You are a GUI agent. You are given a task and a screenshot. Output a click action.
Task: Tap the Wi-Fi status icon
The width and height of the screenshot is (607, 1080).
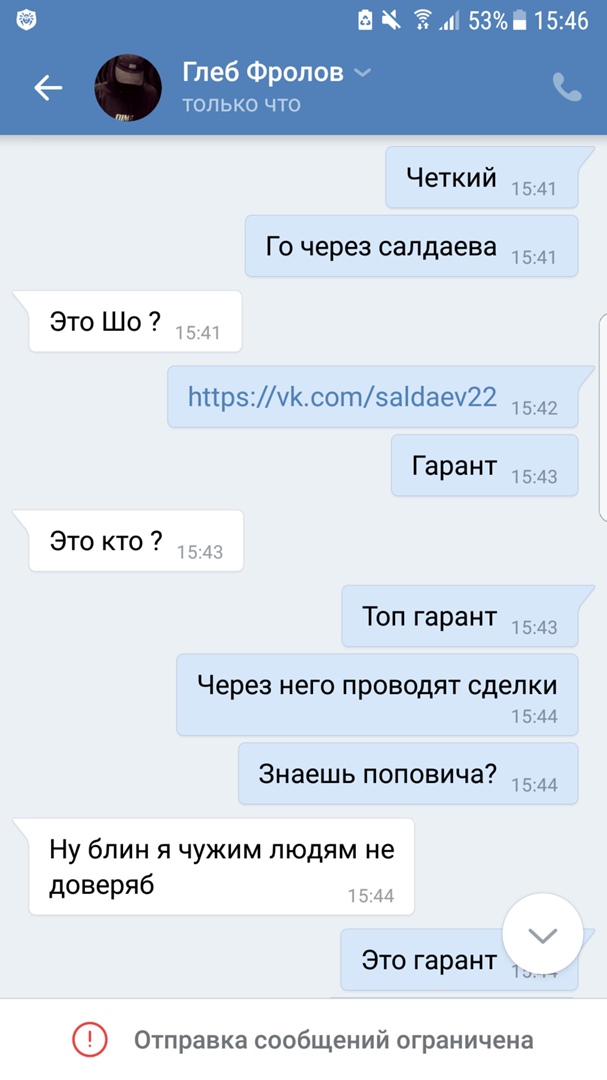click(x=422, y=21)
